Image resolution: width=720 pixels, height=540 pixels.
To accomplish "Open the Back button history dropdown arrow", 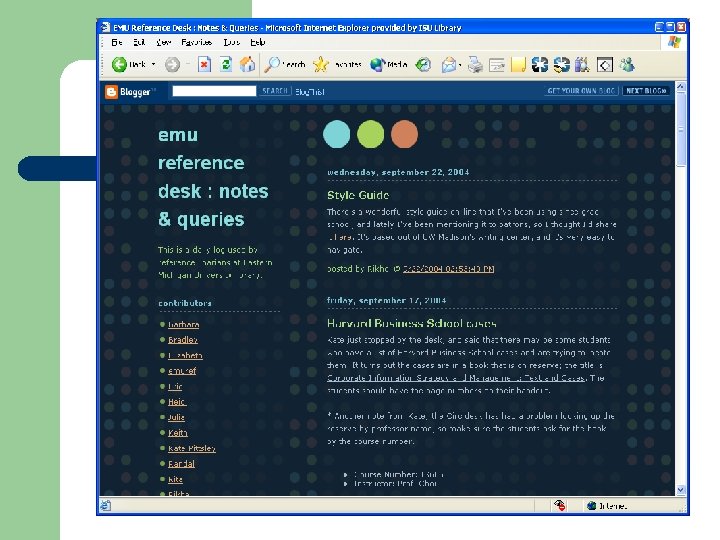I will pyautogui.click(x=153, y=64).
